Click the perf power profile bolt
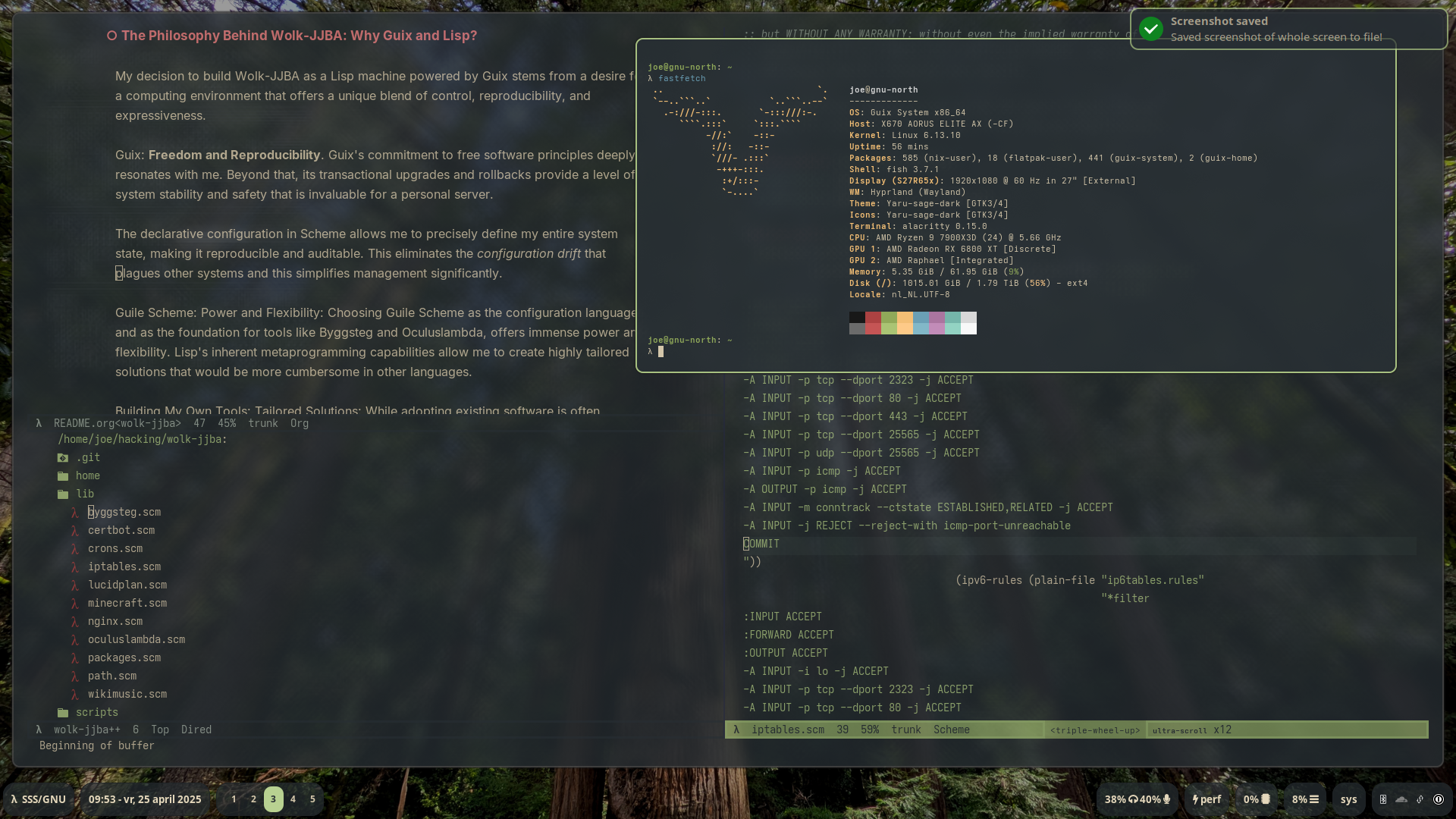 click(1195, 799)
